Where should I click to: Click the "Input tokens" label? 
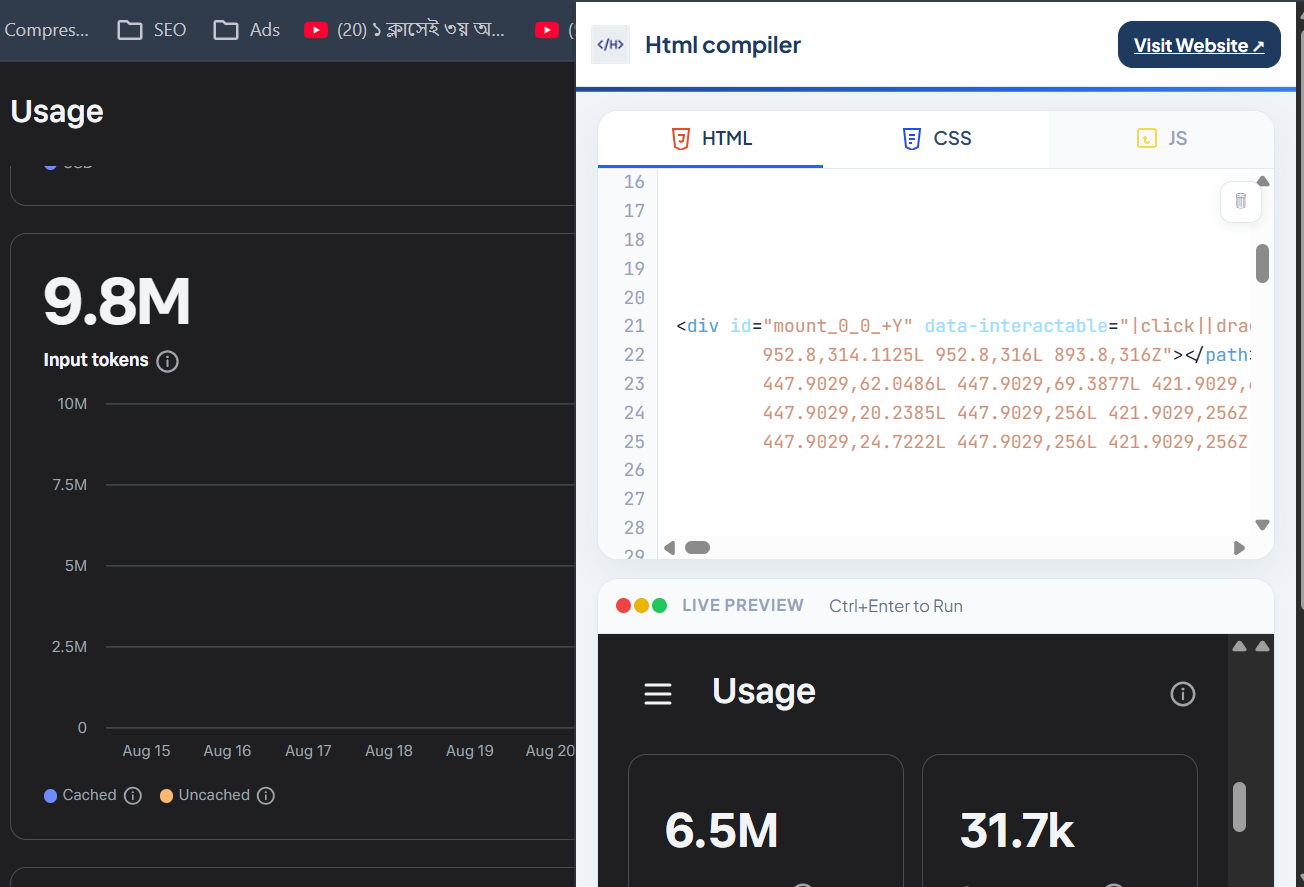(96, 360)
